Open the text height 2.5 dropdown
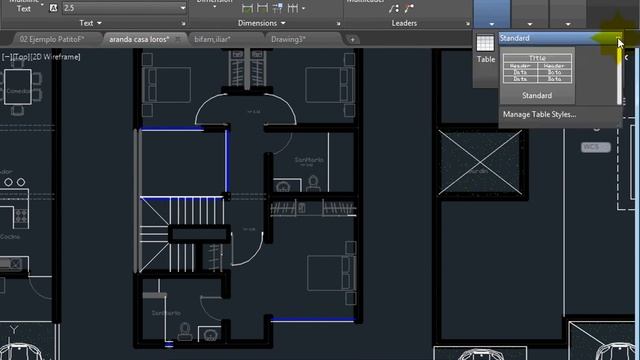Screen dimensions: 640x360 182,8
